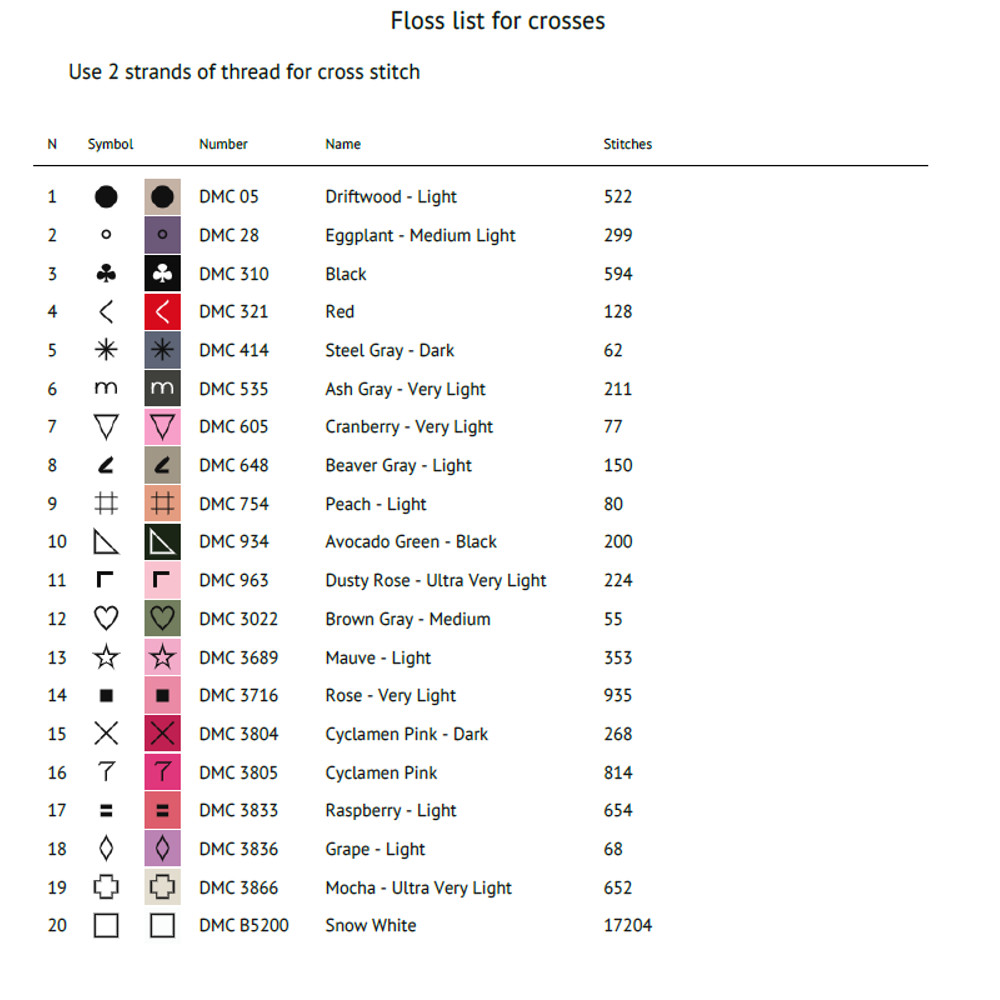
Task: Select the black DMC 310 color swatch
Action: coord(162,274)
